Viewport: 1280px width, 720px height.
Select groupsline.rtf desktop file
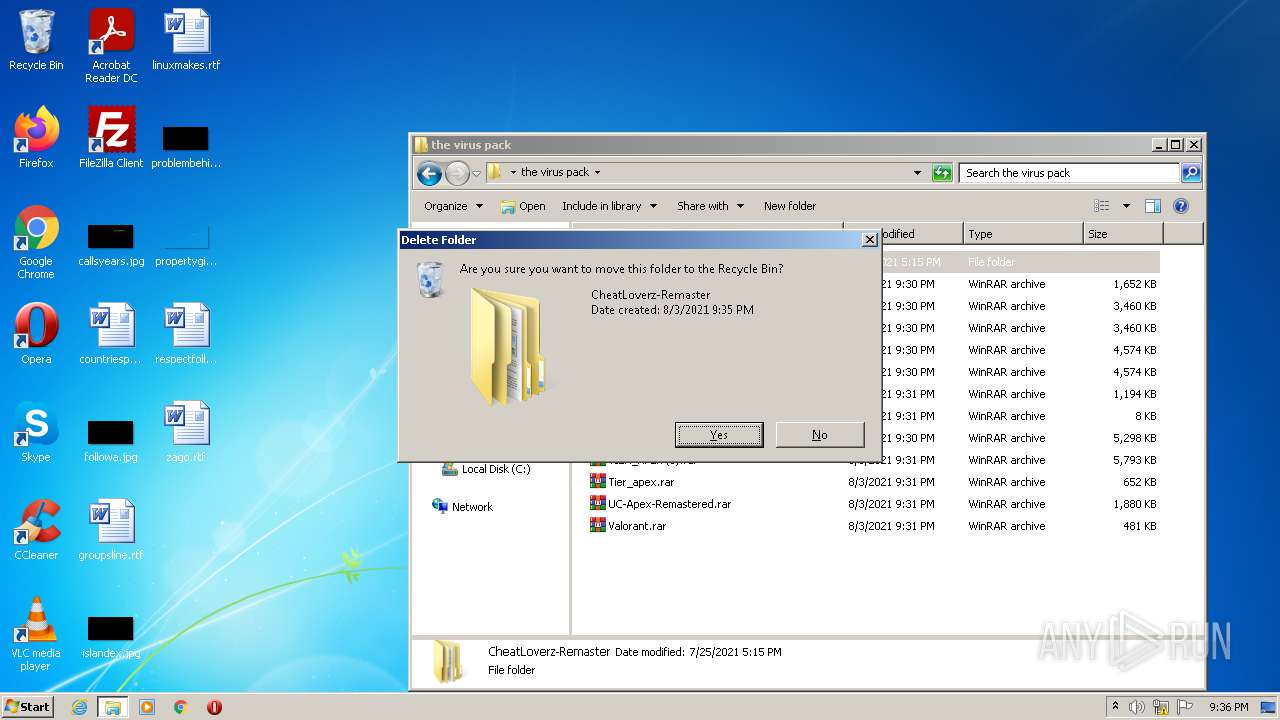[x=111, y=530]
